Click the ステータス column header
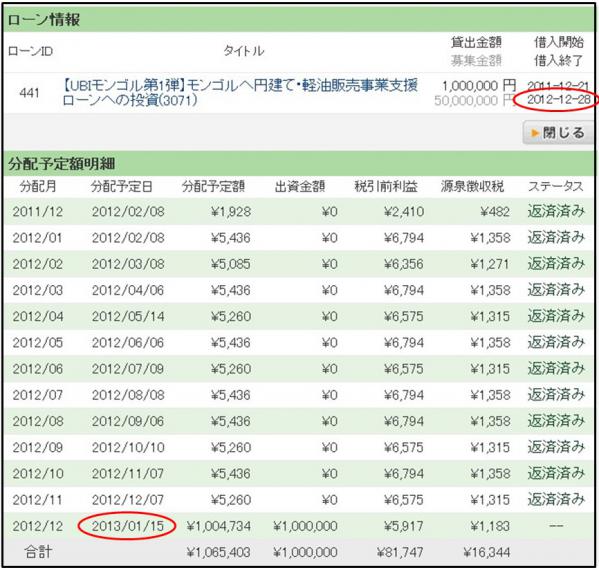 point(556,186)
